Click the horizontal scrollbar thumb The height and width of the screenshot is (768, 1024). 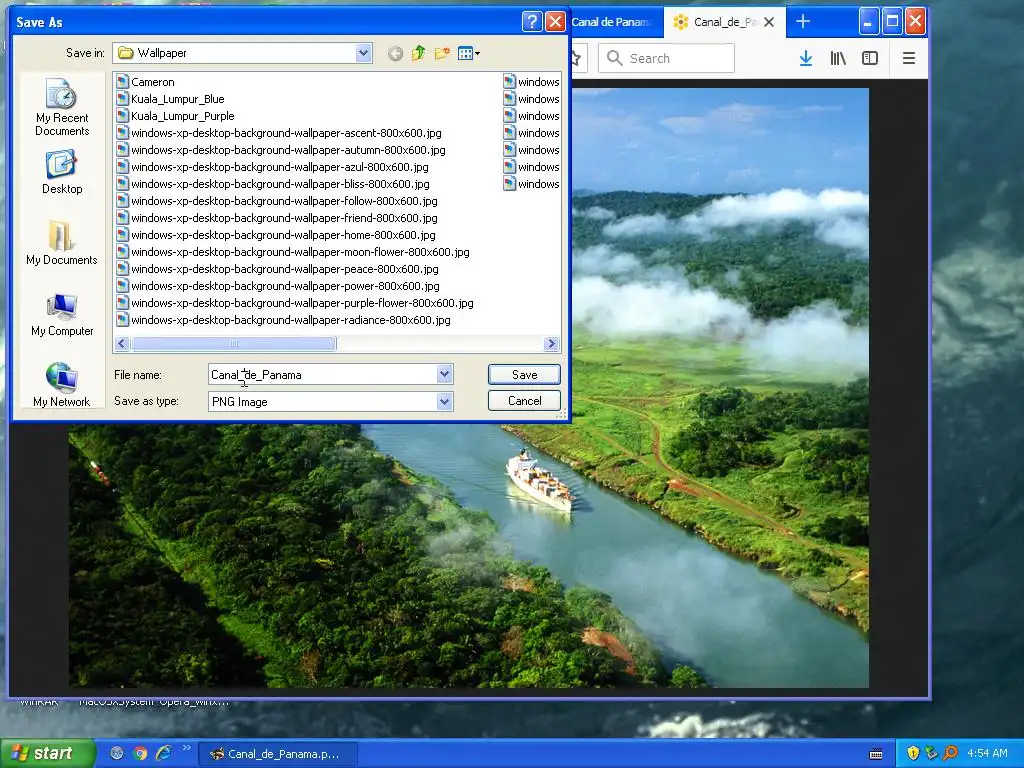pyautogui.click(x=234, y=344)
